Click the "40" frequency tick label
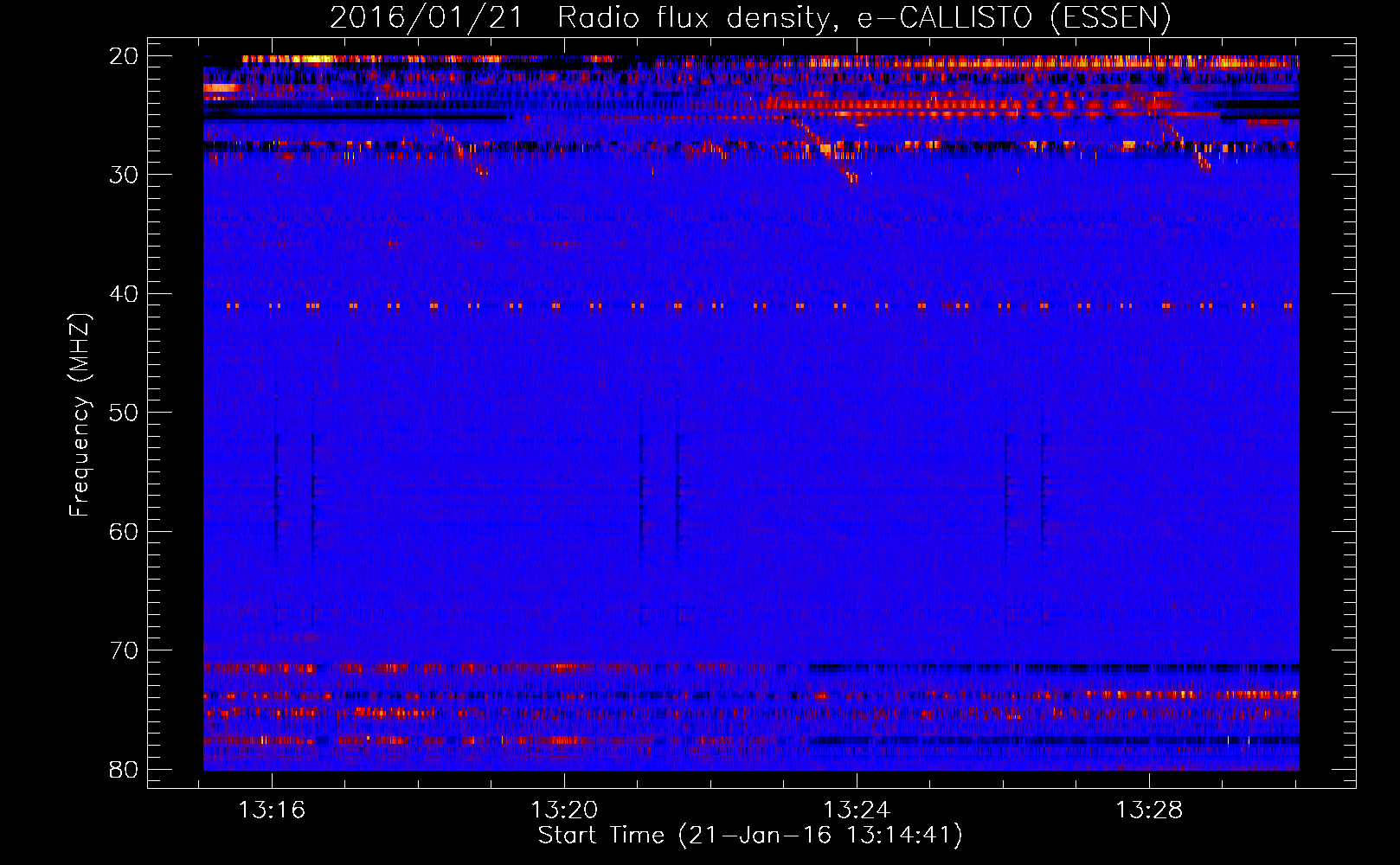The width and height of the screenshot is (1400, 865). (124, 294)
